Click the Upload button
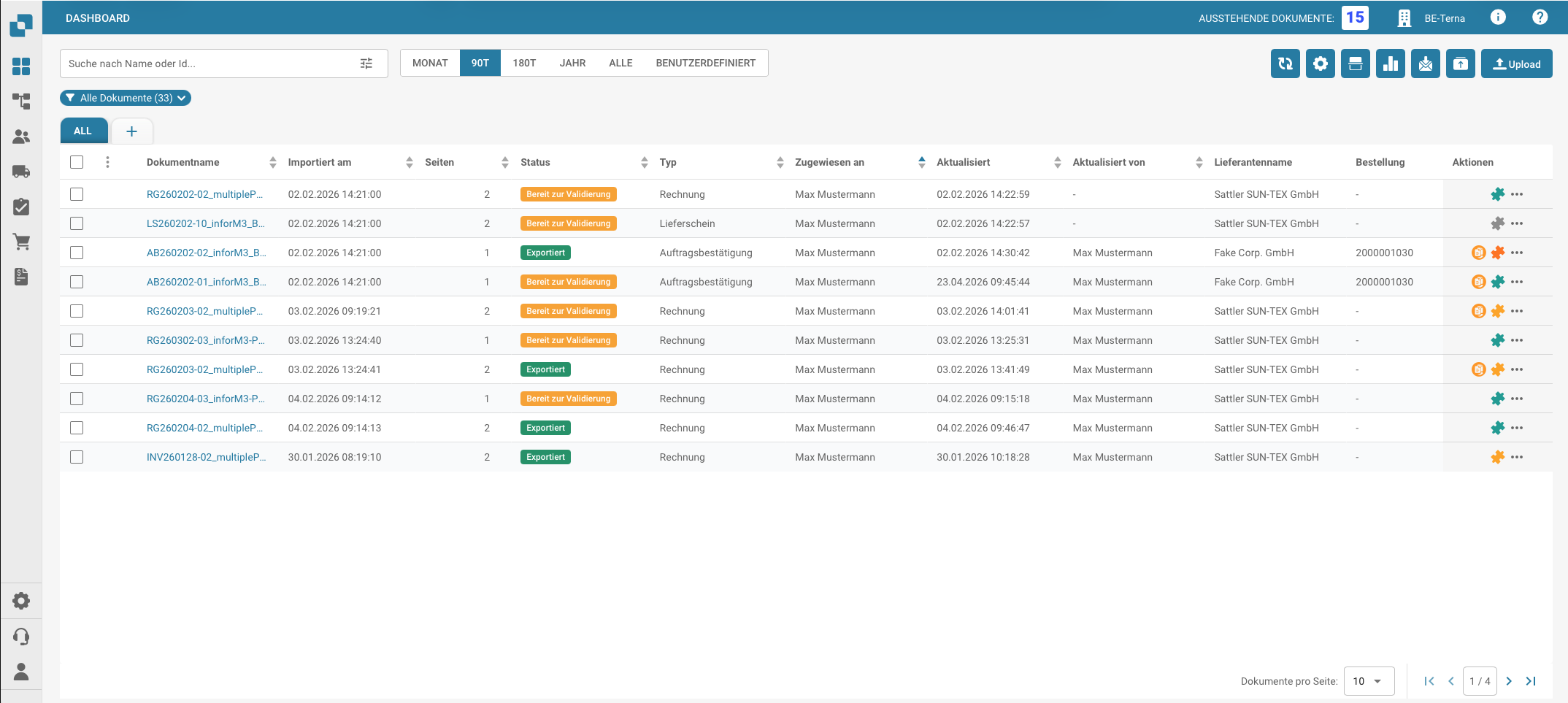The width and height of the screenshot is (1568, 703). (x=1516, y=64)
